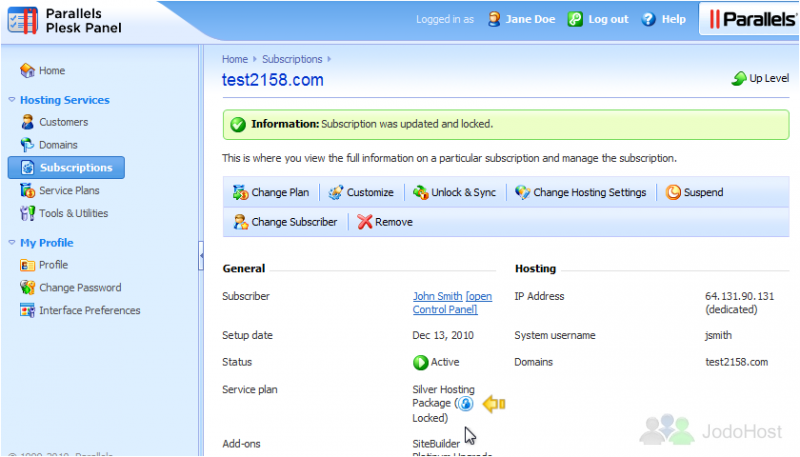
Task: Click the Change Plan icon
Action: 240,192
